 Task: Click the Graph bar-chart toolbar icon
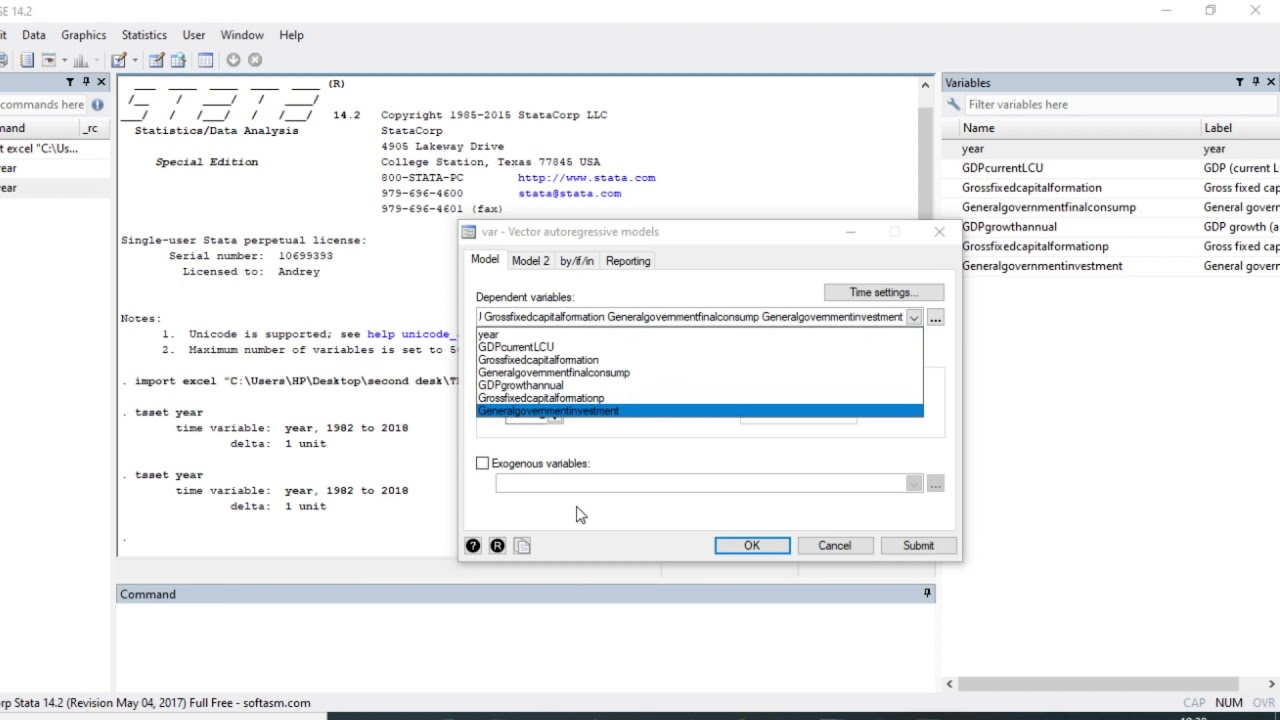[x=80, y=60]
